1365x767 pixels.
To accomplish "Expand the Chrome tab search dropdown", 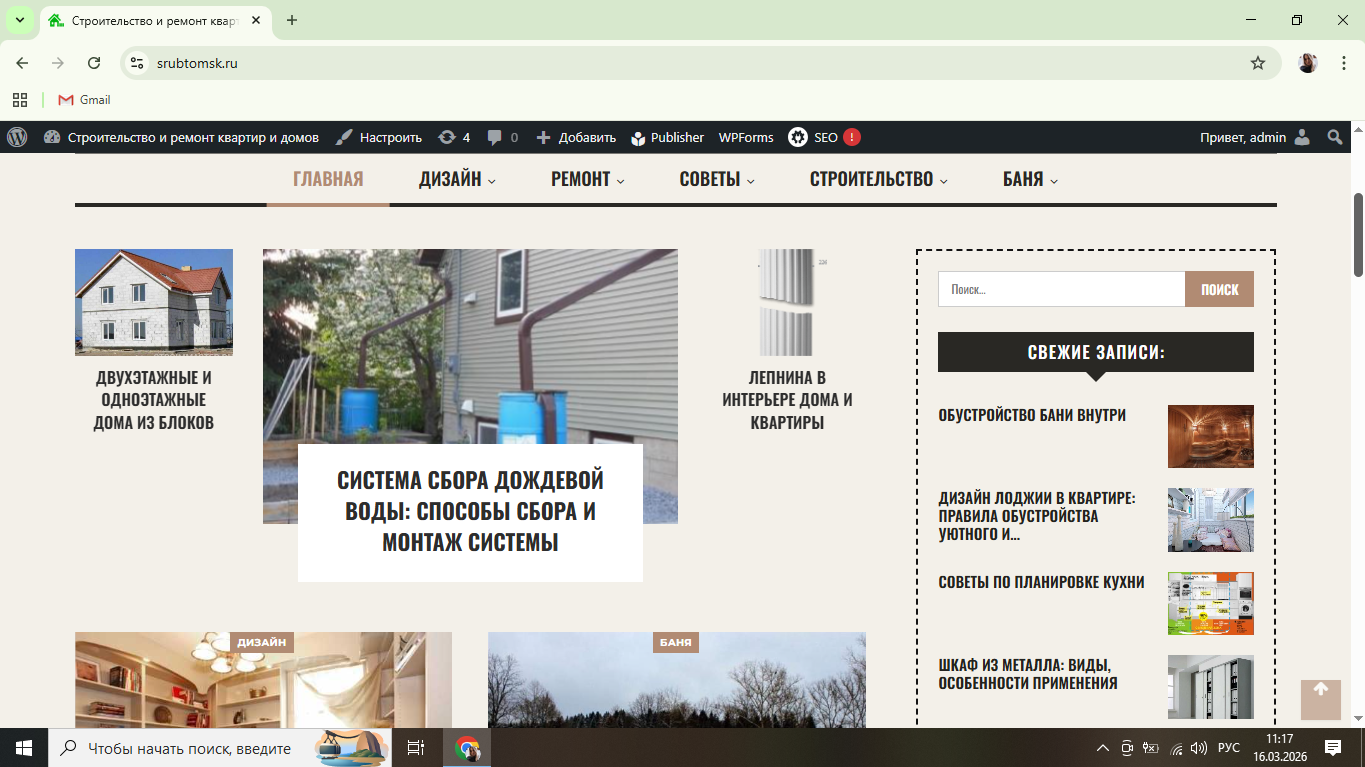I will coord(19,20).
